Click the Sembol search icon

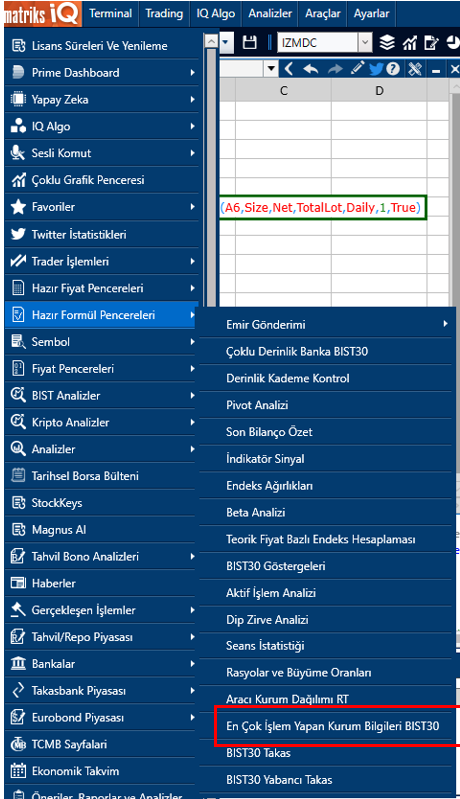click(18, 342)
